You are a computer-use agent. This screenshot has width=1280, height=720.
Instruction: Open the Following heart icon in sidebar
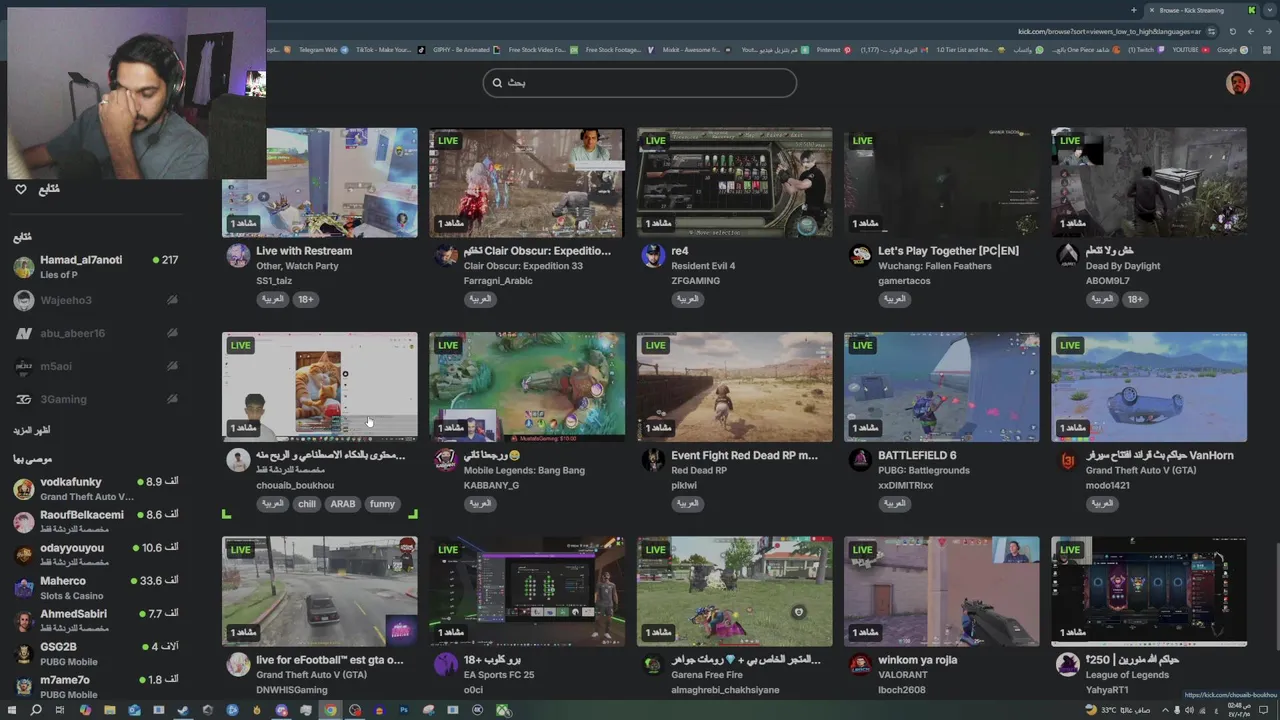[x=21, y=189]
